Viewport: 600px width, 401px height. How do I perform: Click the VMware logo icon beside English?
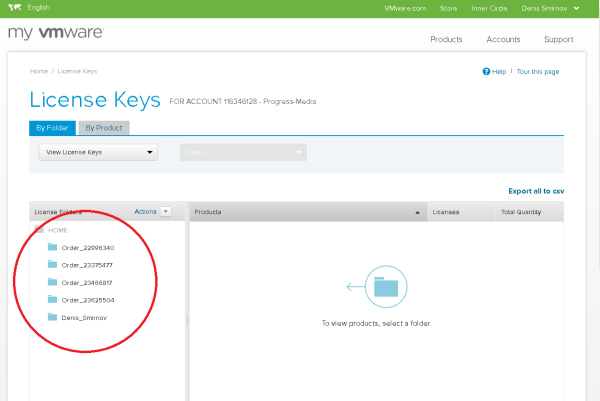(15, 7)
